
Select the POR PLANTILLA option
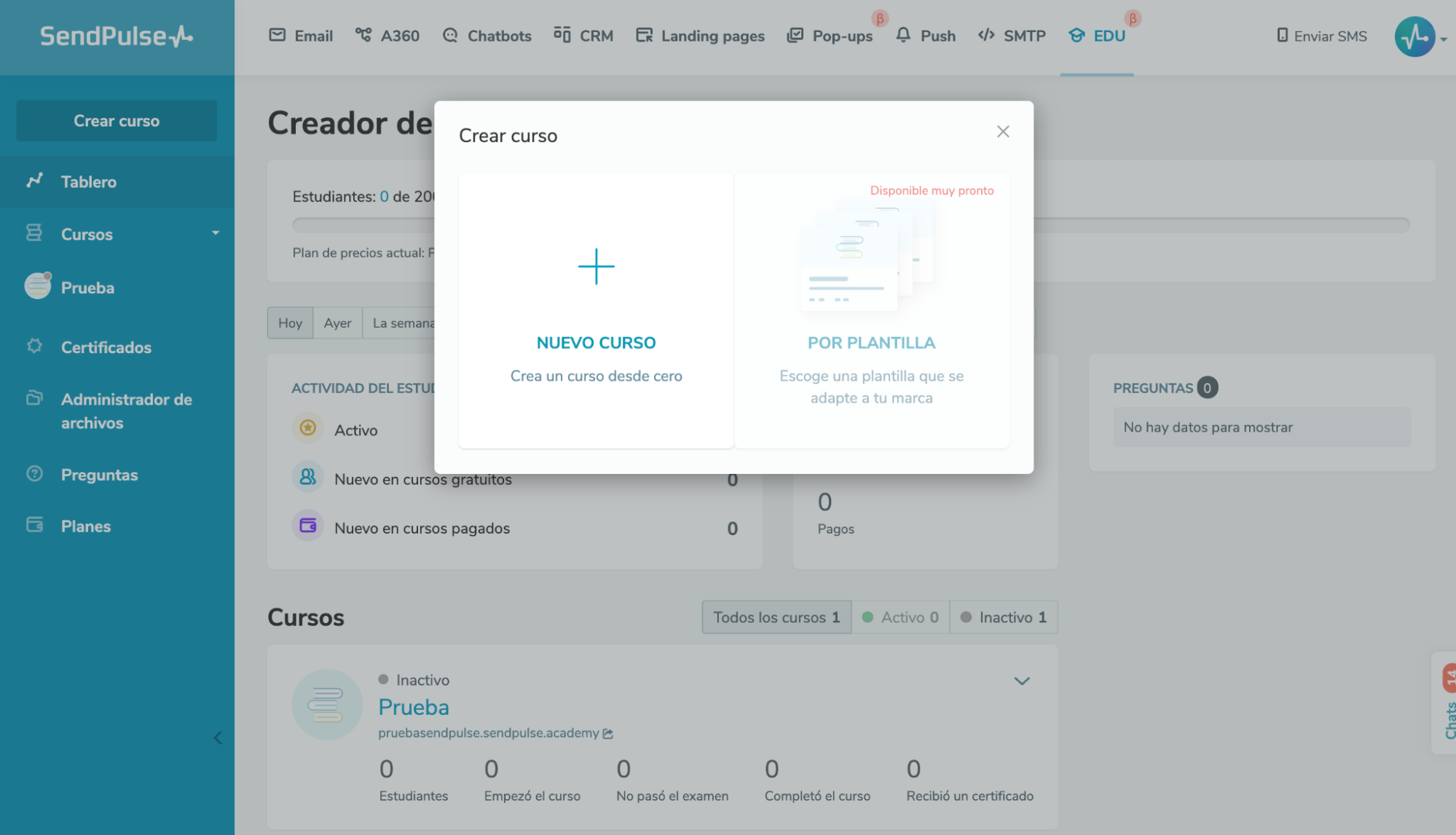click(x=871, y=311)
